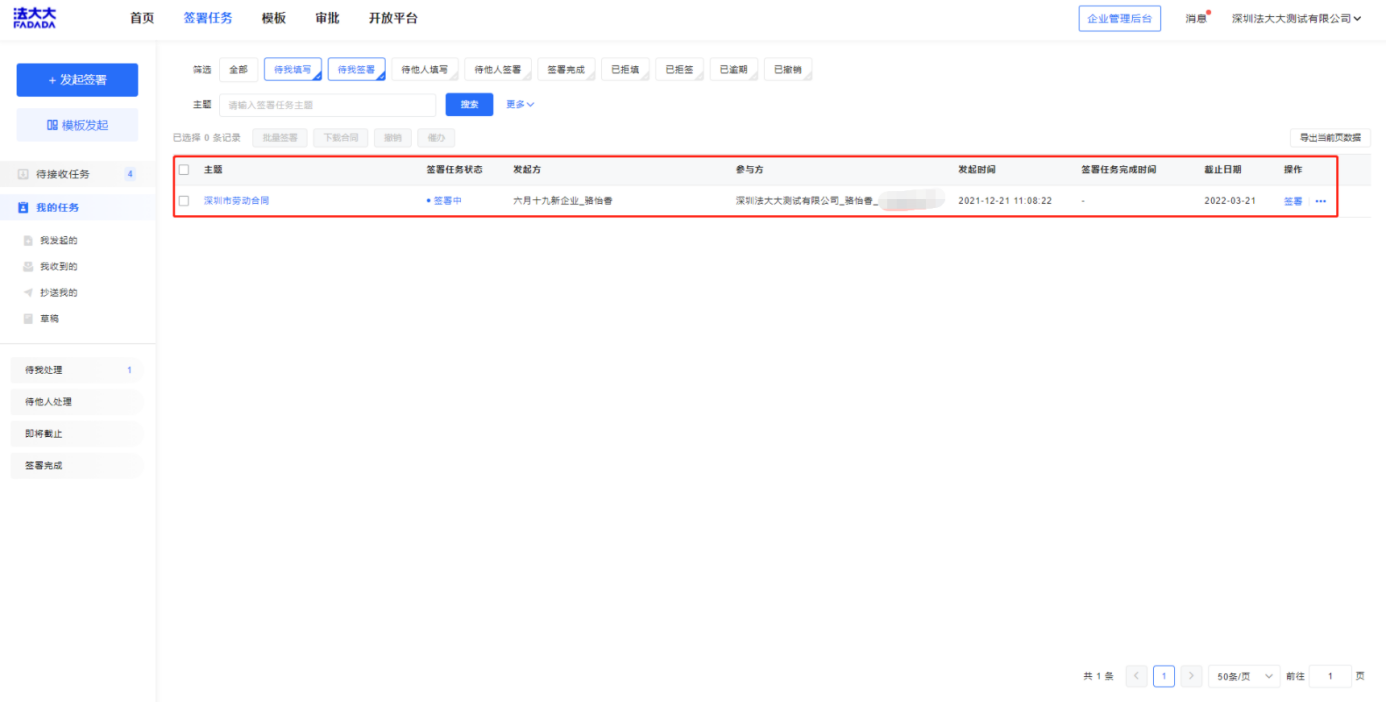This screenshot has width=1386, height=702.
Task: Open the 深圳法大大测试有限公司 account dropdown
Action: pos(1296,19)
